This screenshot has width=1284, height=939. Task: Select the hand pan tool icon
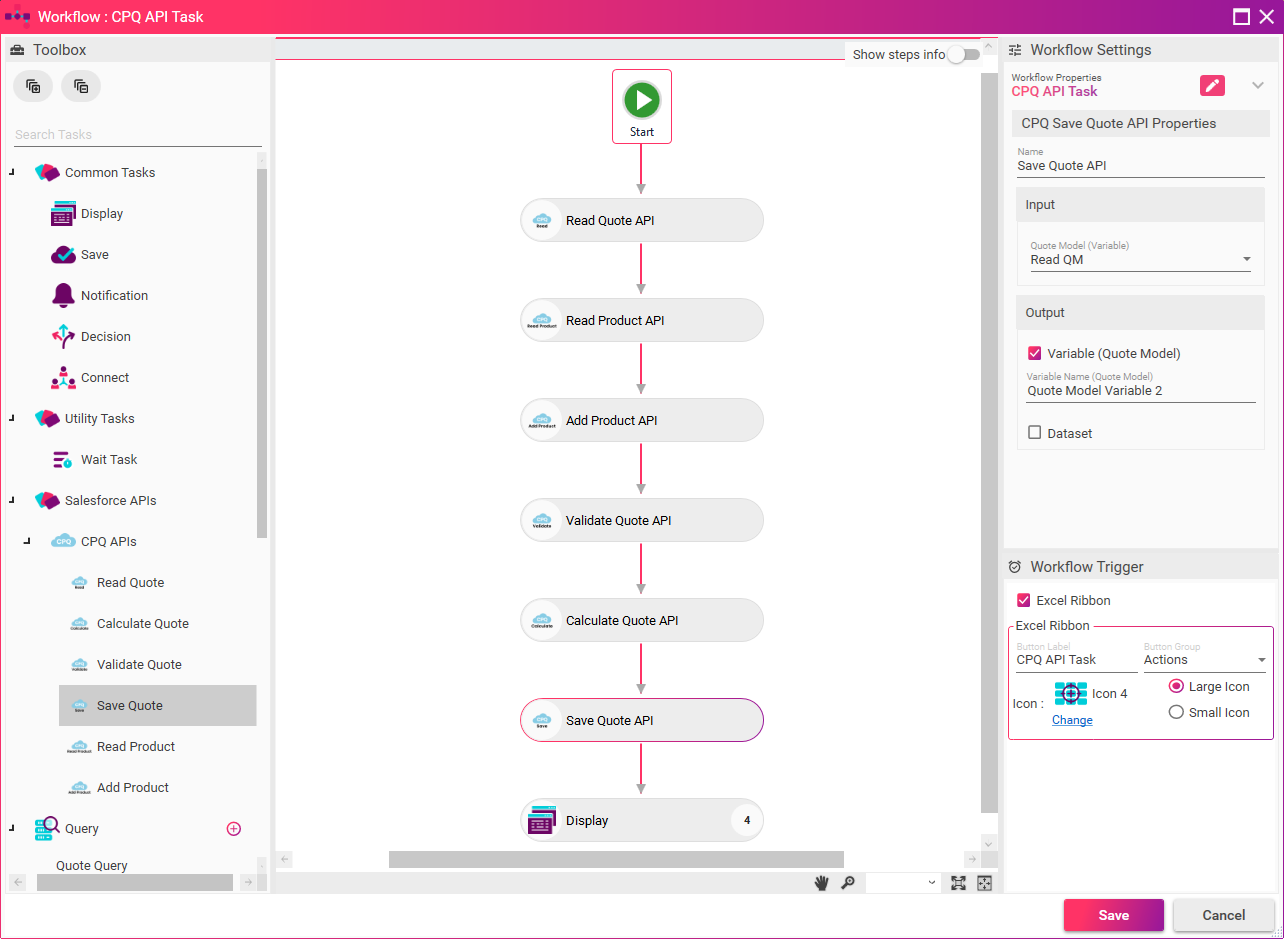pos(822,883)
